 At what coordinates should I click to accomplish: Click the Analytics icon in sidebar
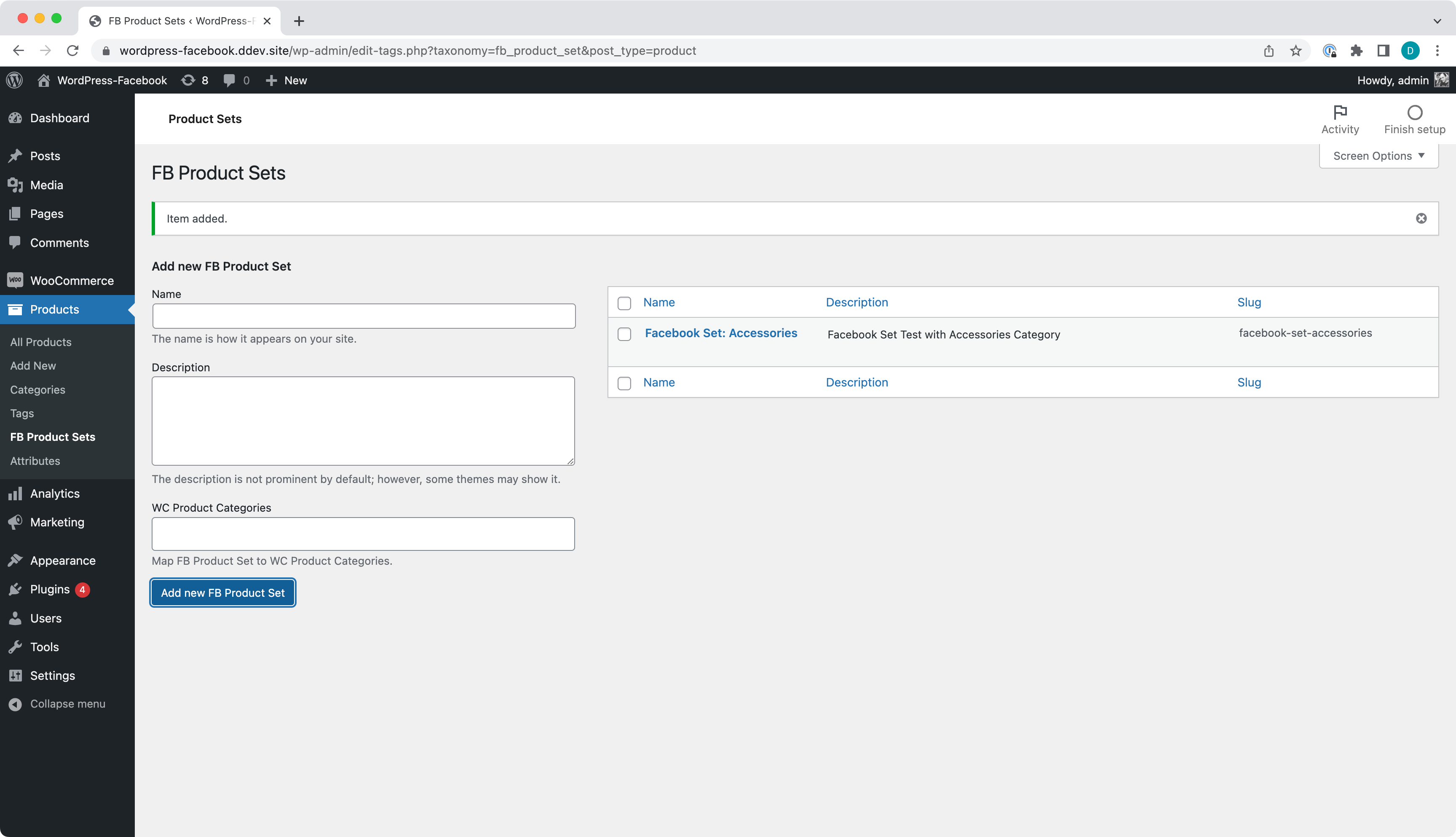(x=16, y=493)
